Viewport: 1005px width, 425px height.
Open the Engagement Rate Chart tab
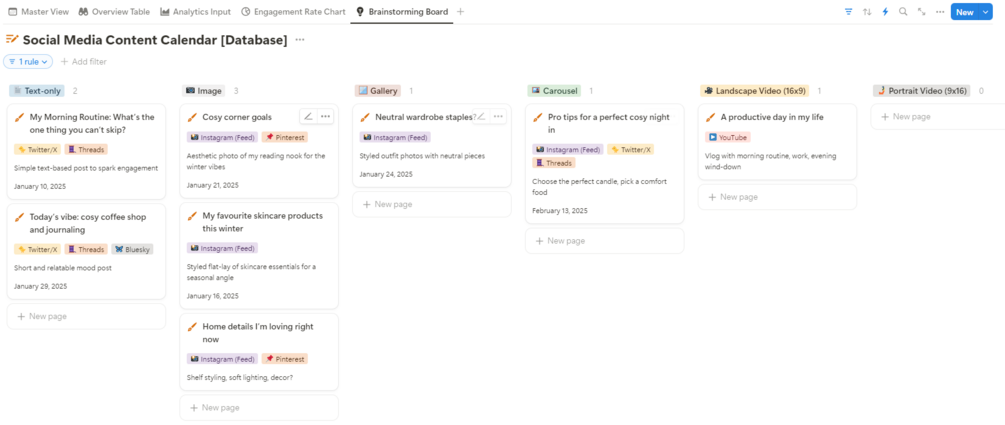coord(293,12)
